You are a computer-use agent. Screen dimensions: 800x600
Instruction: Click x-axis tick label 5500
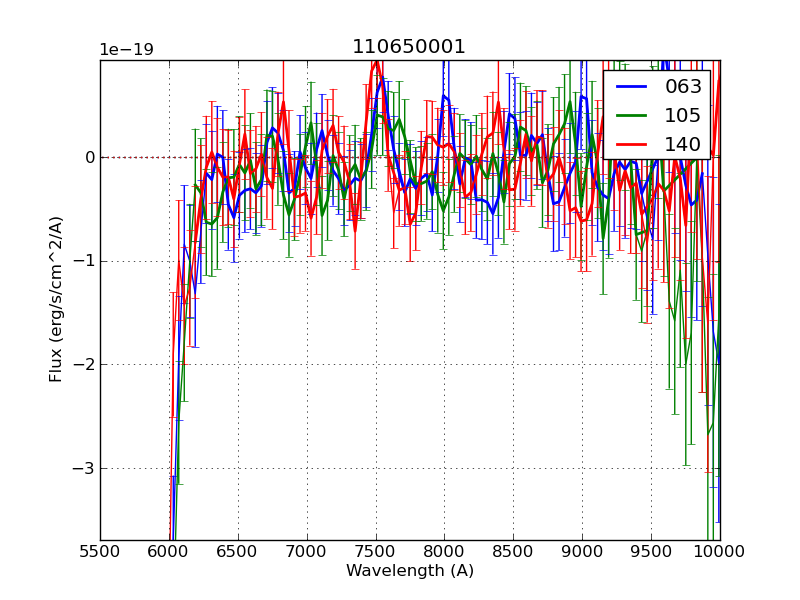click(100, 551)
